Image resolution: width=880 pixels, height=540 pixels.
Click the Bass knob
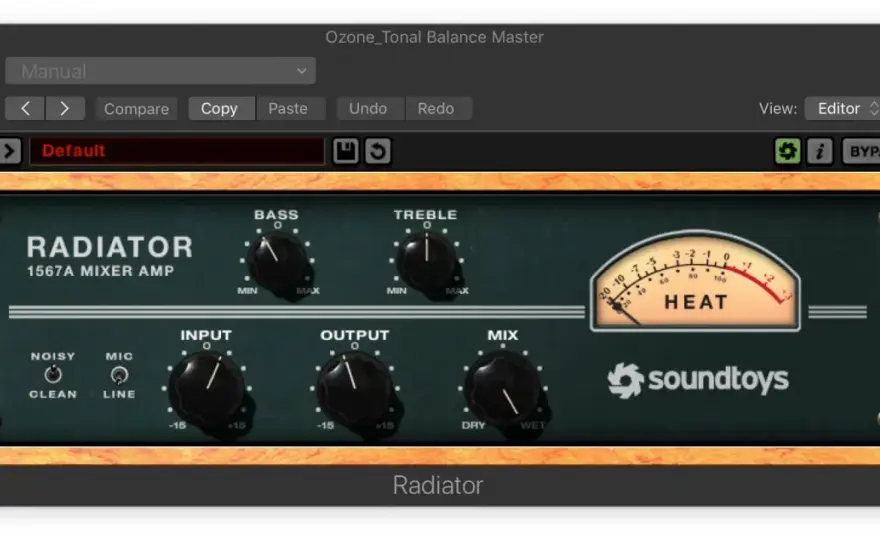coord(277,261)
